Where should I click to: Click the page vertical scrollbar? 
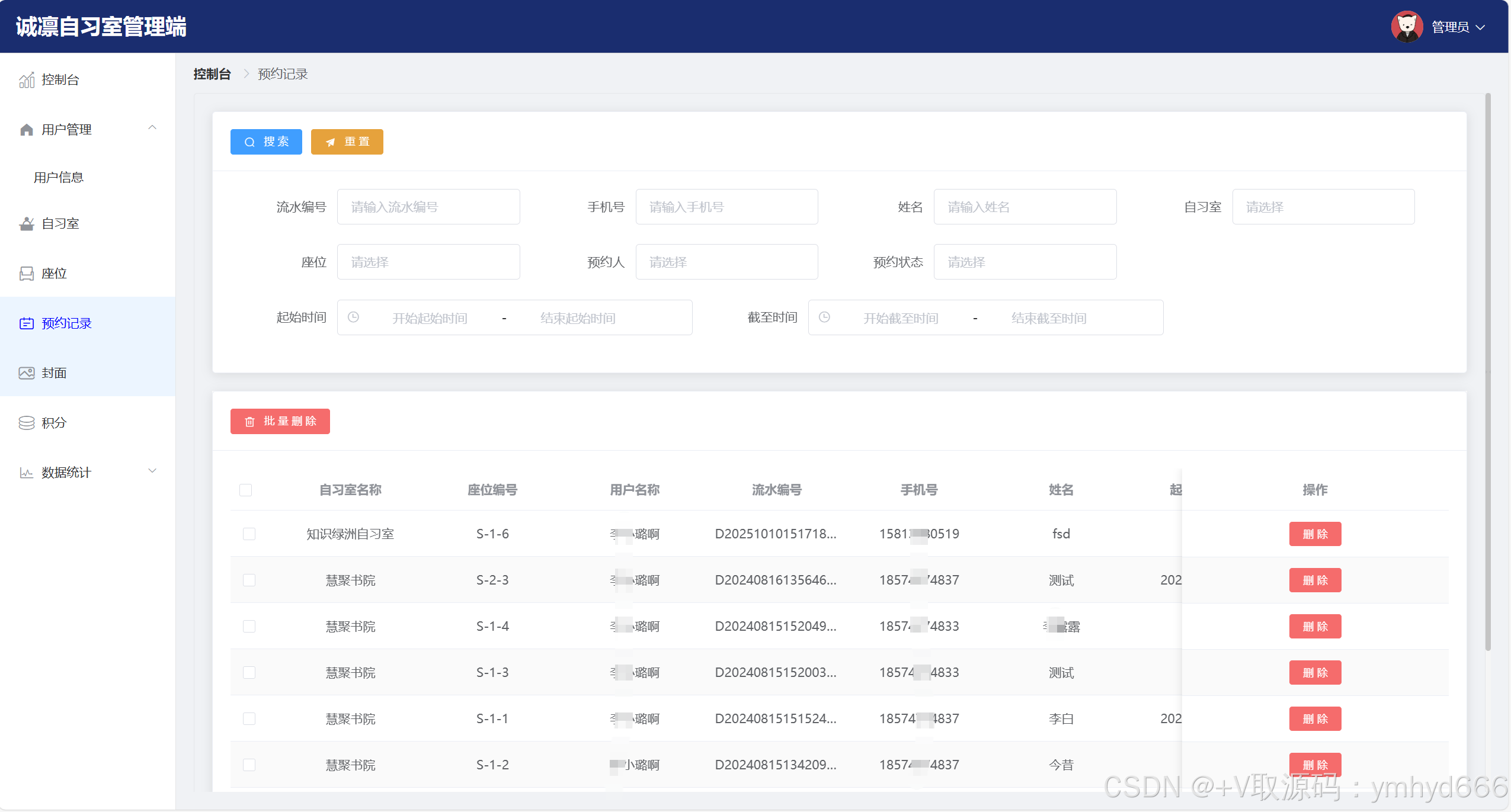[x=1487, y=372]
